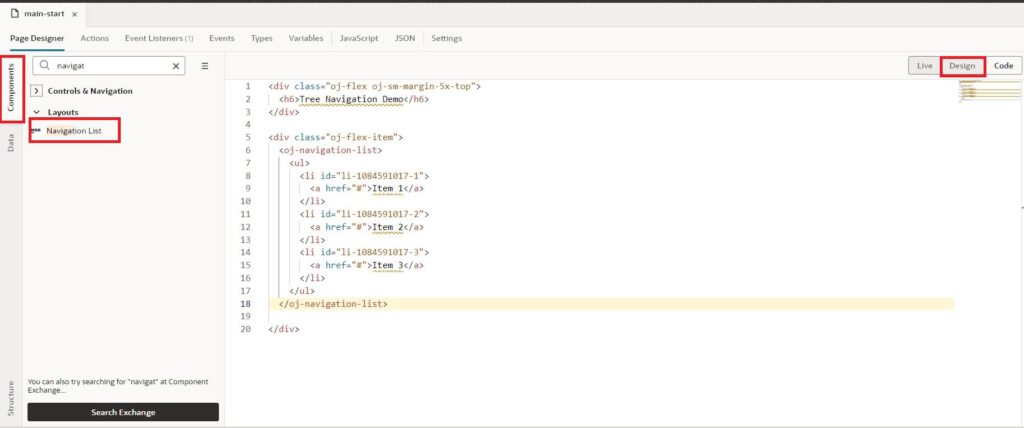
Task: Click into the component search field
Action: click(x=110, y=66)
